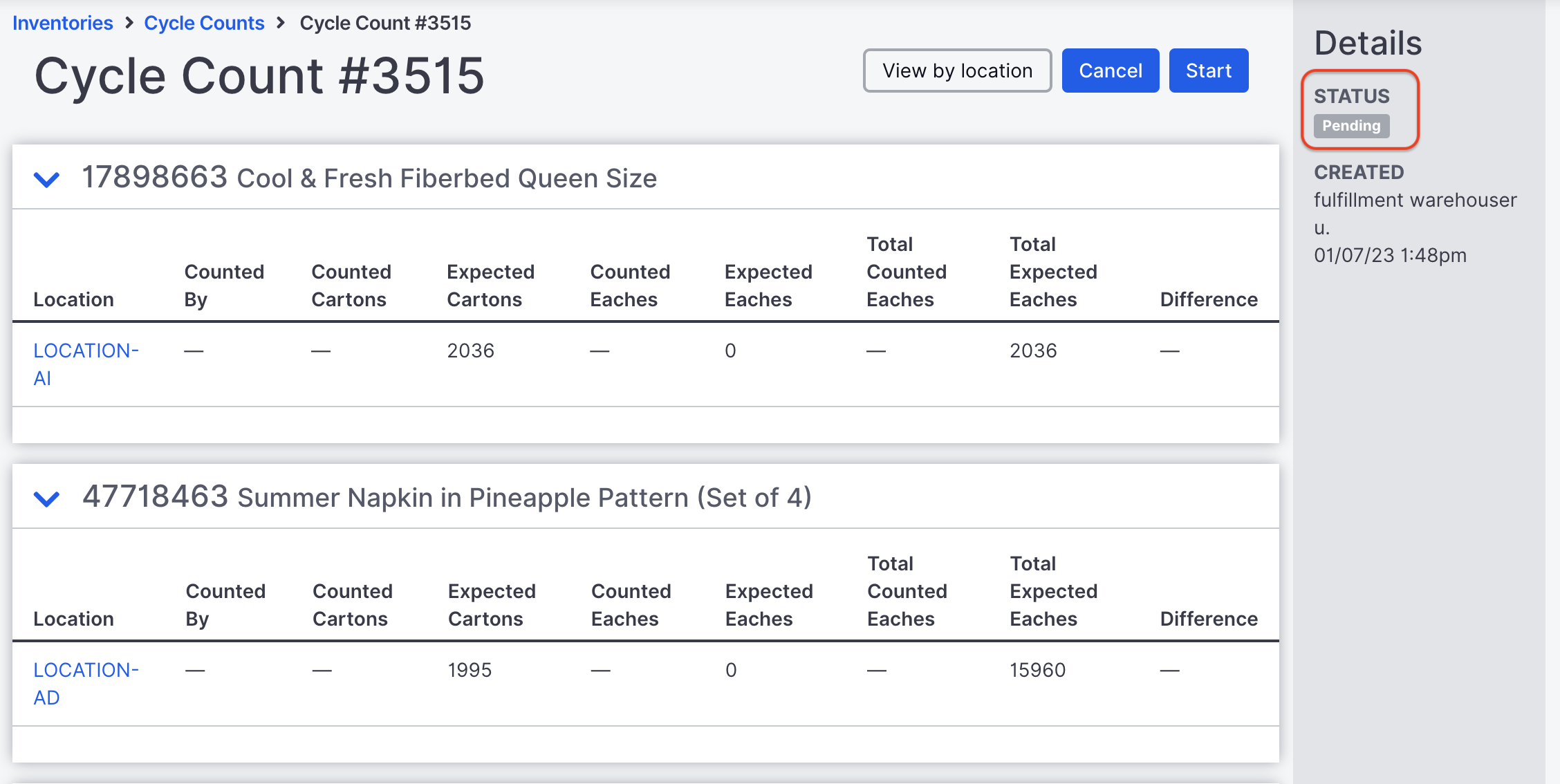Click the Pending status badge
Screen dimensions: 1560x784
click(1350, 125)
